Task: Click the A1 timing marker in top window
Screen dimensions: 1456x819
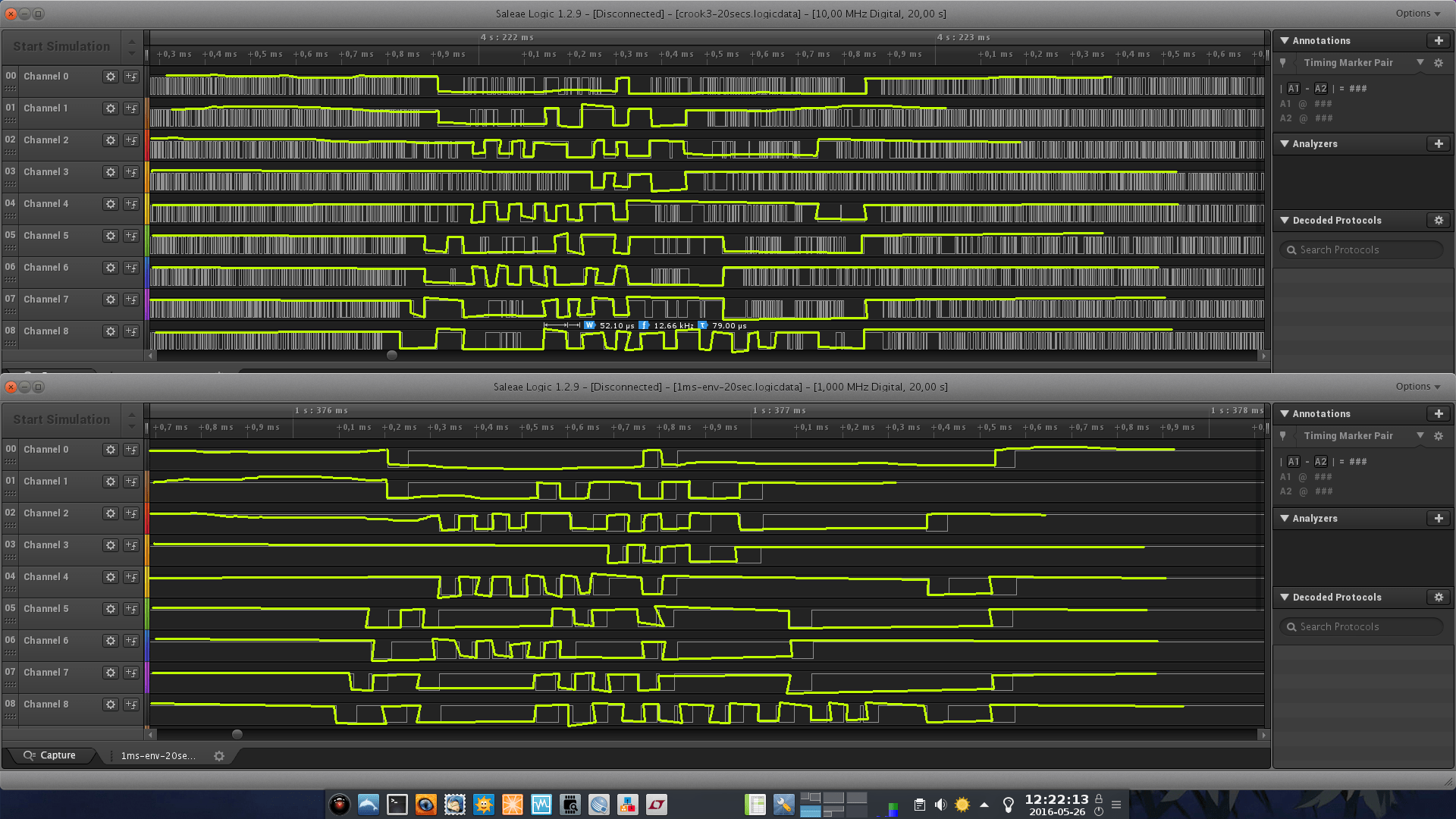Action: tap(1294, 89)
